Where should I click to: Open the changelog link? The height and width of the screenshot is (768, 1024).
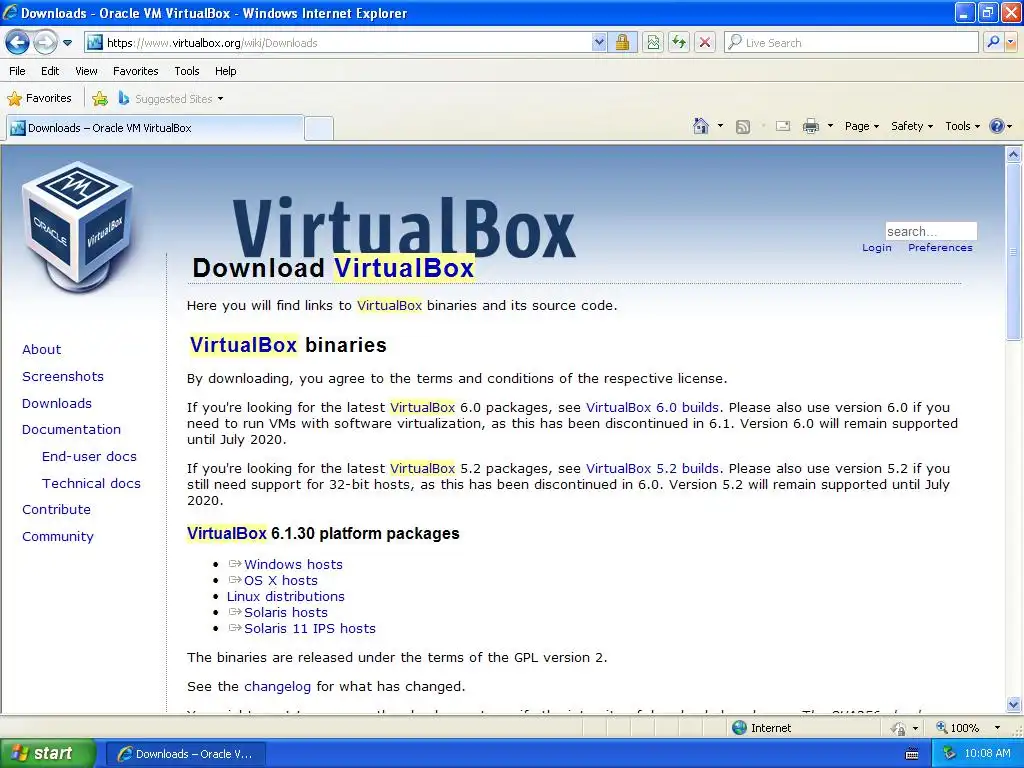[x=278, y=686]
